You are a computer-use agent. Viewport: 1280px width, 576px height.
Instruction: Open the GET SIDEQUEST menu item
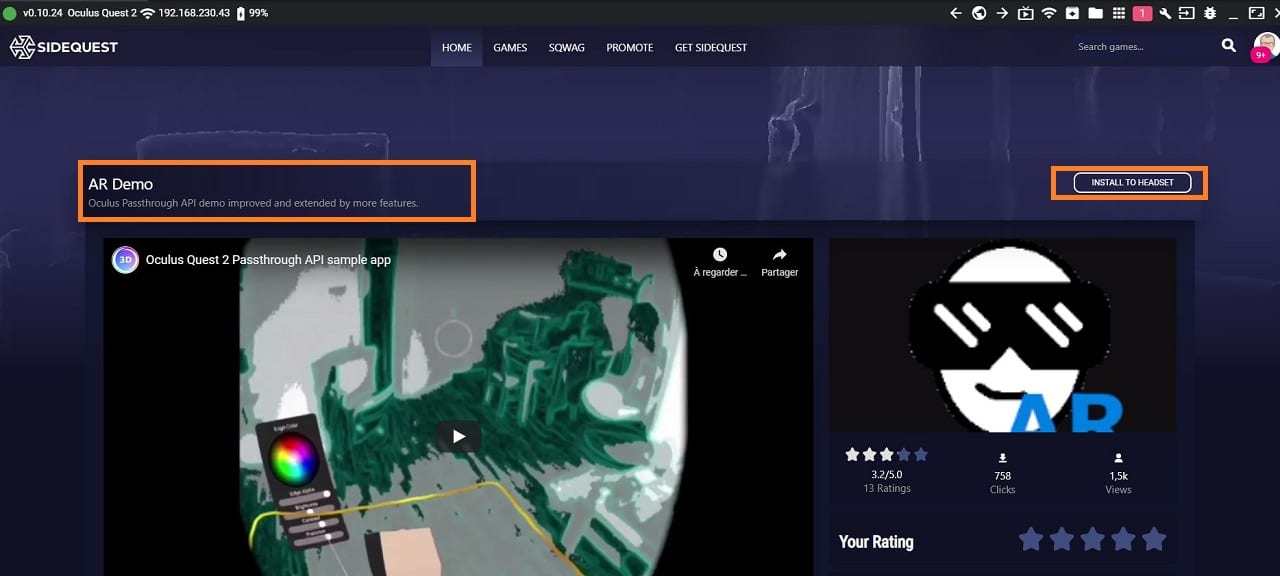click(711, 47)
